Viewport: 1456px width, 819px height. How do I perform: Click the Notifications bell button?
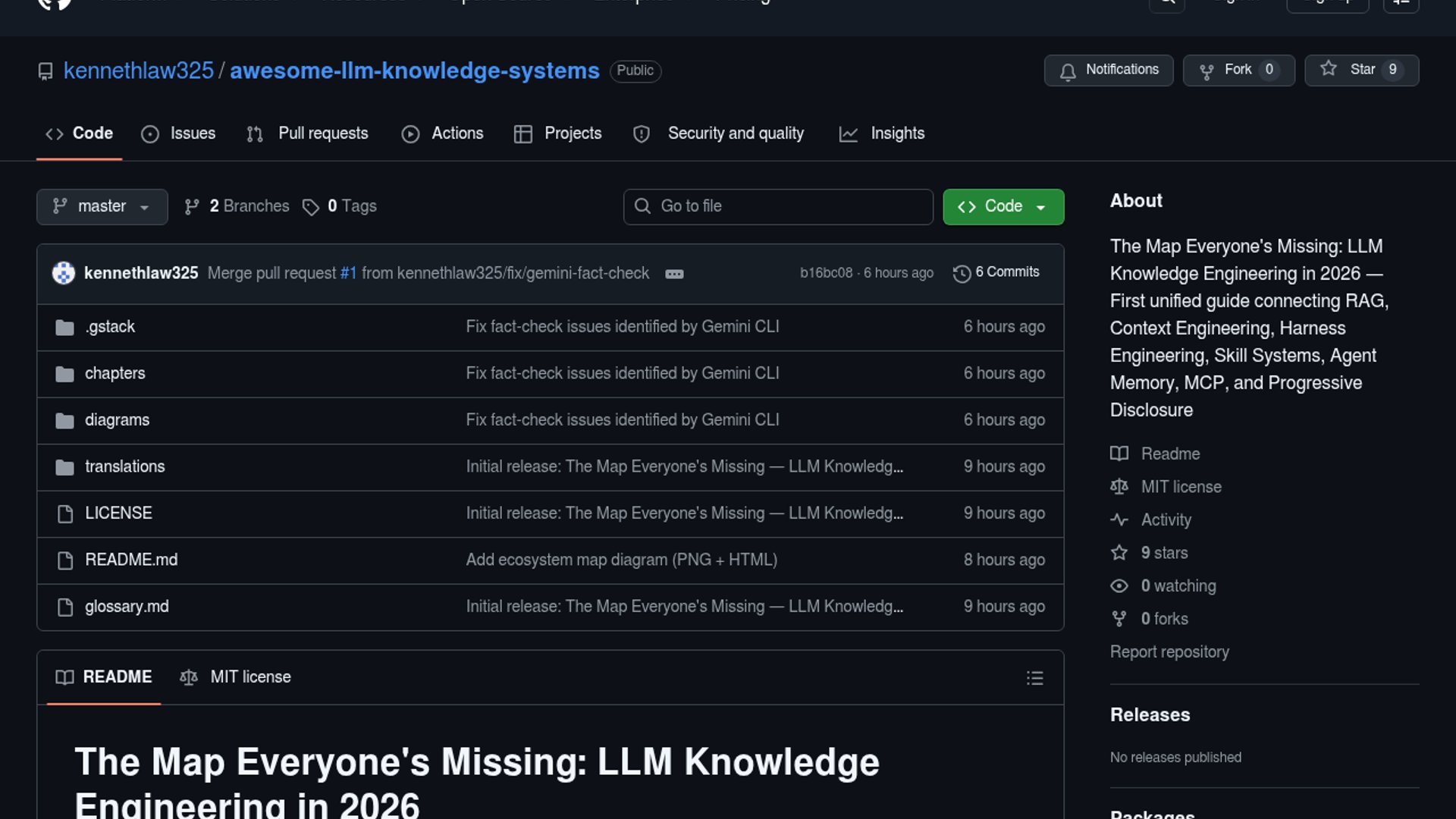click(x=1108, y=71)
